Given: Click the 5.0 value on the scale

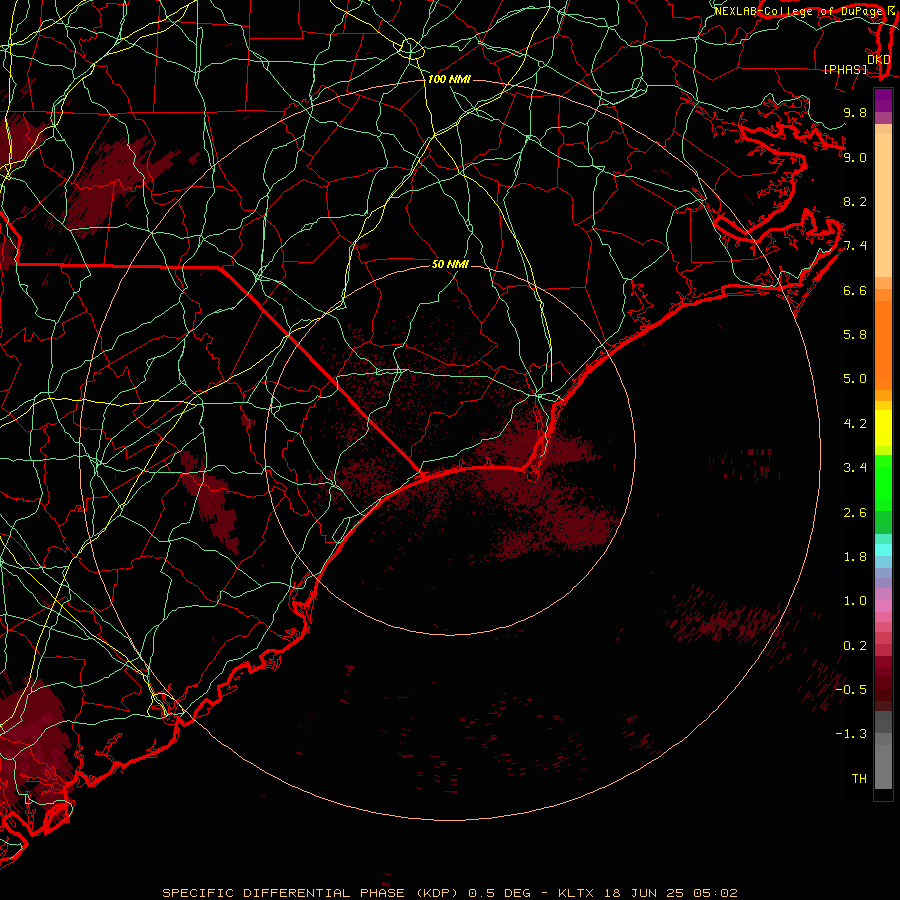Looking at the screenshot, I should point(855,379).
